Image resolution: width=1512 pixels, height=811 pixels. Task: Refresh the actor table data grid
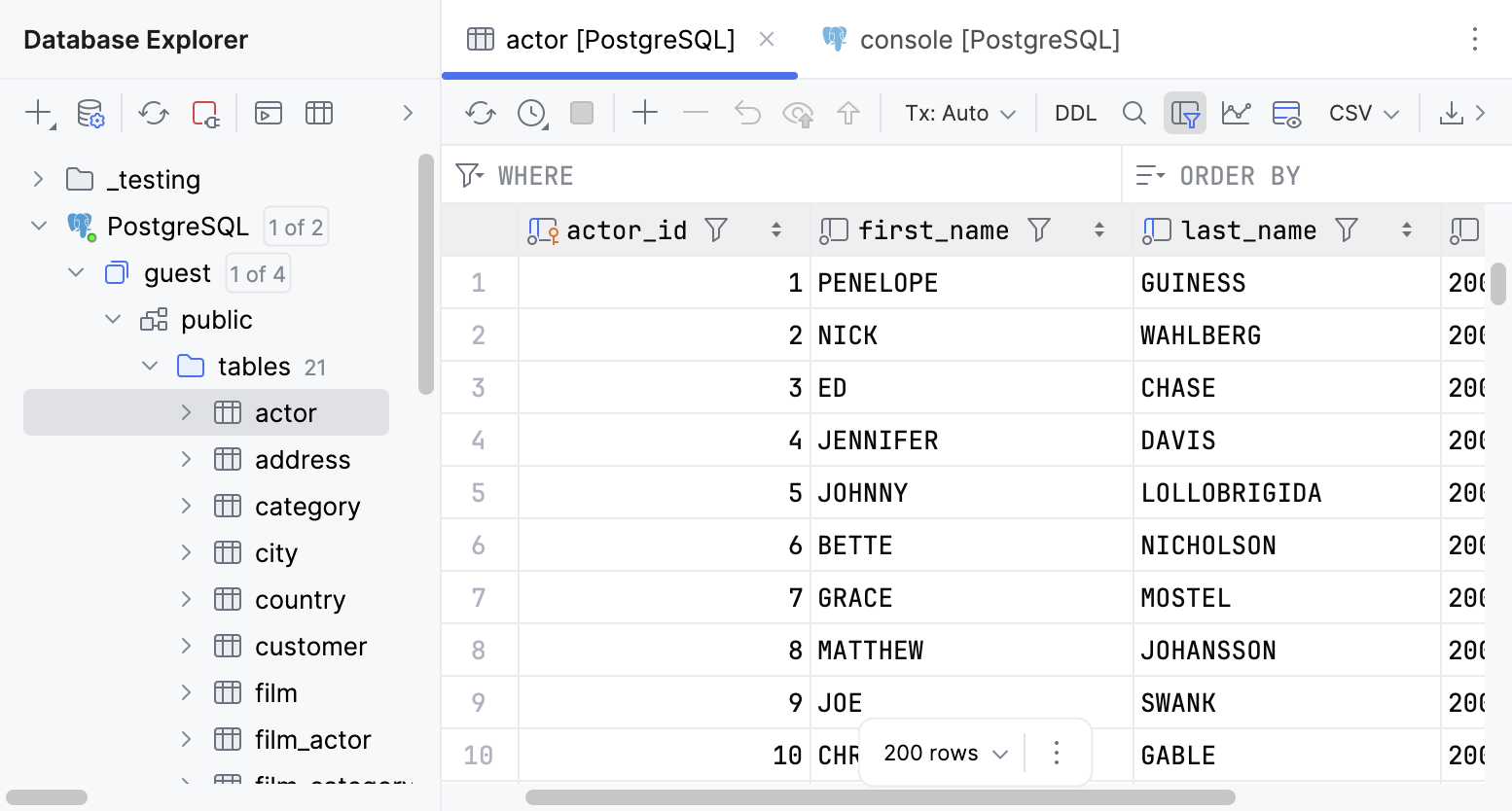[479, 113]
